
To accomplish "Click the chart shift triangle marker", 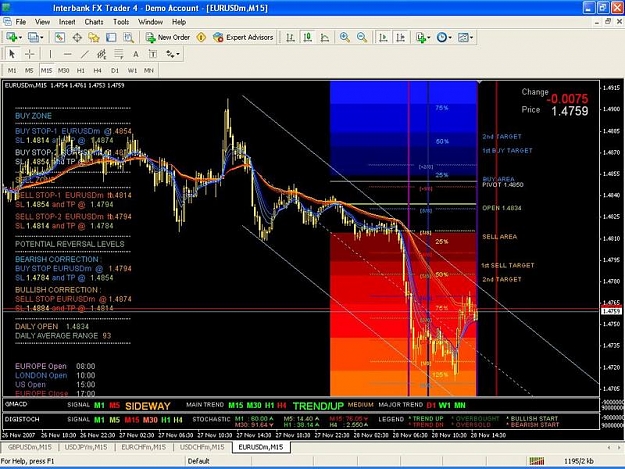I will pos(480,82).
